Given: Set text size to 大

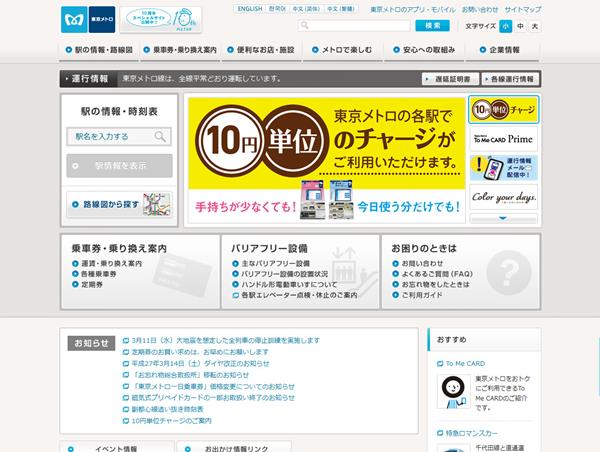Looking at the screenshot, I should pos(535,26).
